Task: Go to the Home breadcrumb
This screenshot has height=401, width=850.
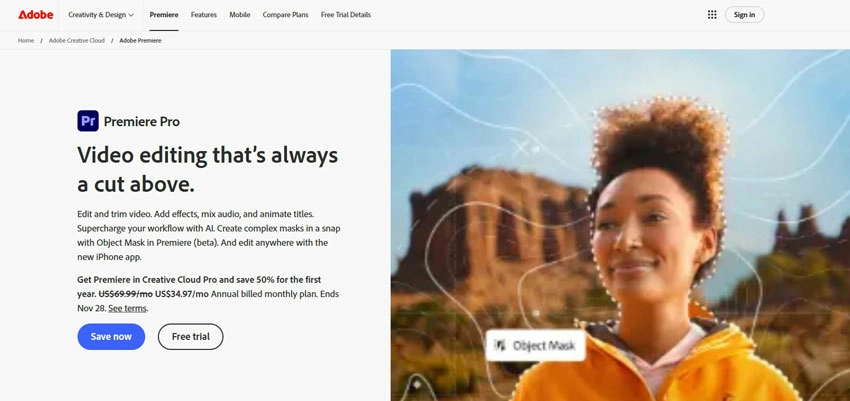Action: pyautogui.click(x=26, y=41)
